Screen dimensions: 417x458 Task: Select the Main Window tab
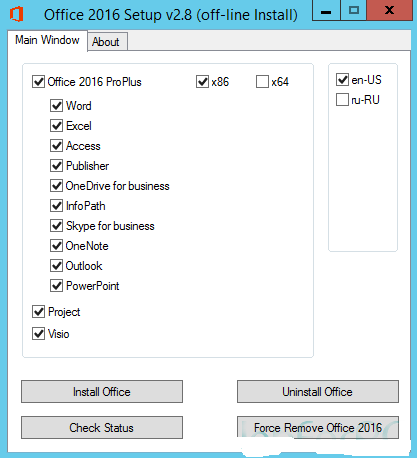click(47, 40)
